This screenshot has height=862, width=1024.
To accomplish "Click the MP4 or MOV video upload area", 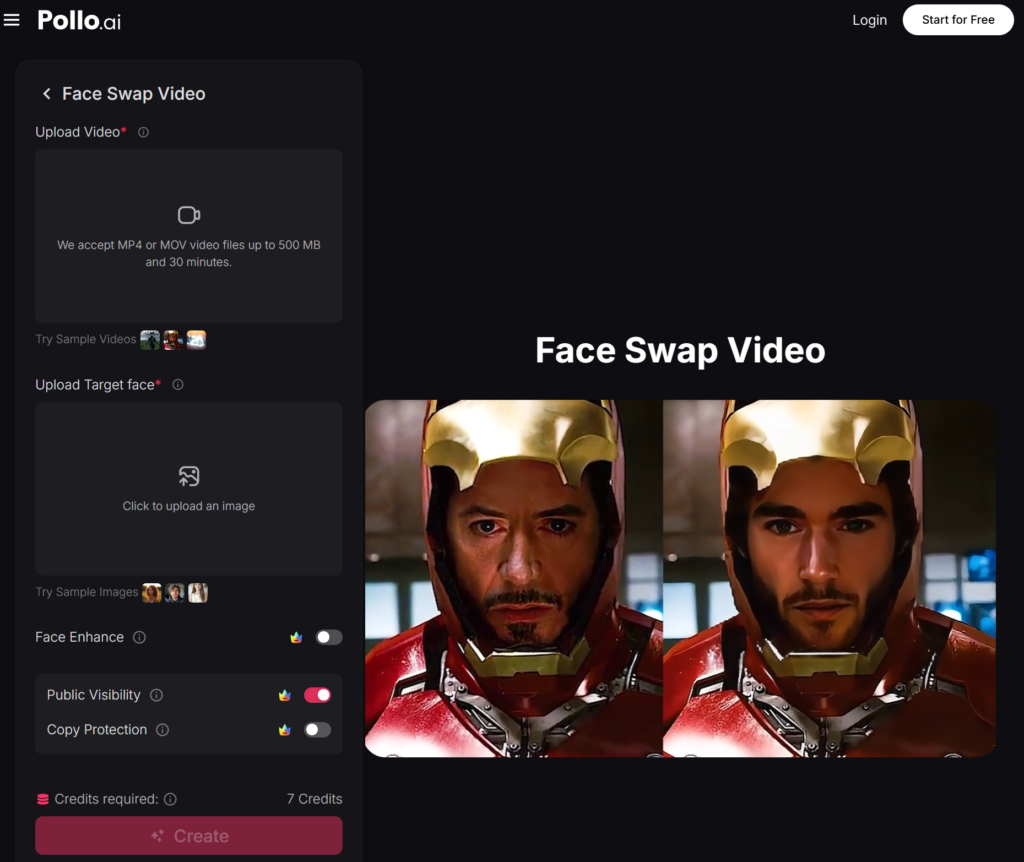I will [x=189, y=236].
